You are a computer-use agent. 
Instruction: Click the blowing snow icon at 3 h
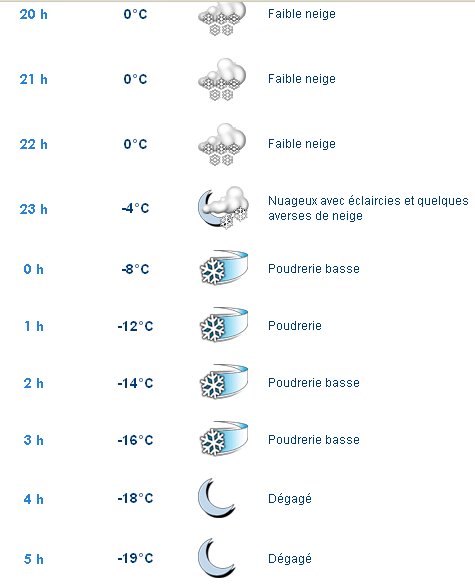224,439
